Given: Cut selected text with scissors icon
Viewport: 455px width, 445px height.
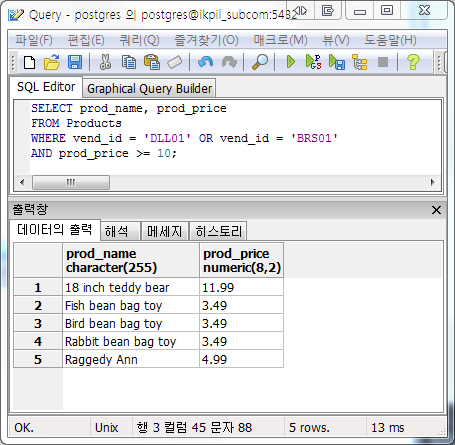Looking at the screenshot, I should (105, 62).
